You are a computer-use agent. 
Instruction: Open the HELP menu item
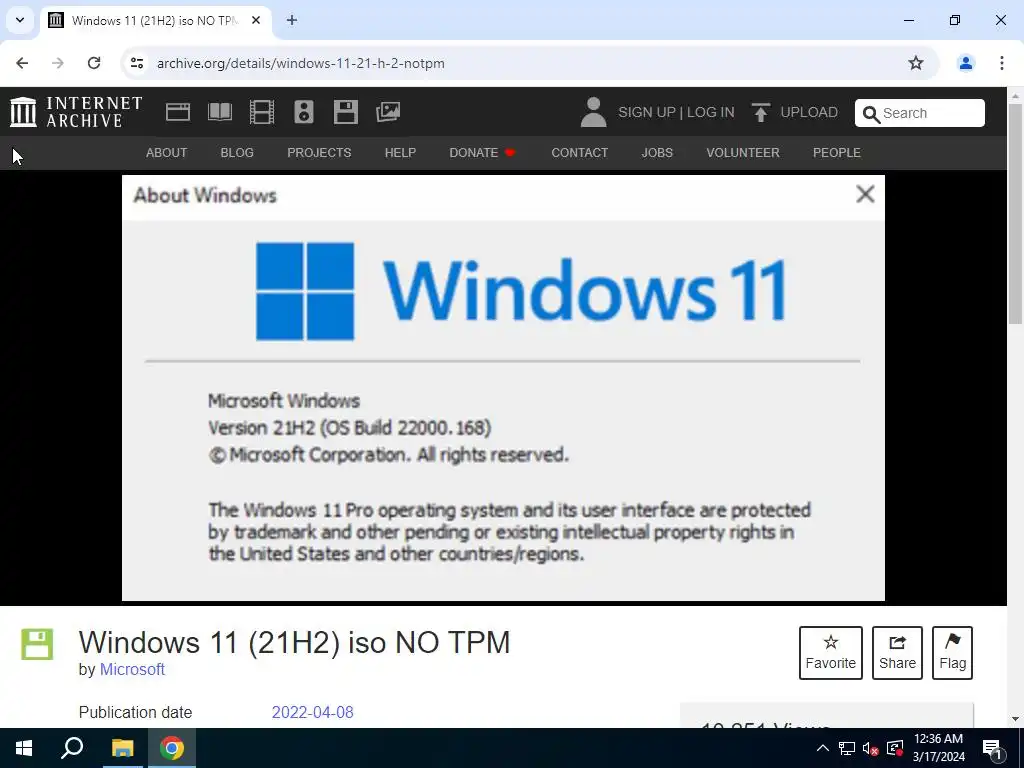click(x=400, y=153)
